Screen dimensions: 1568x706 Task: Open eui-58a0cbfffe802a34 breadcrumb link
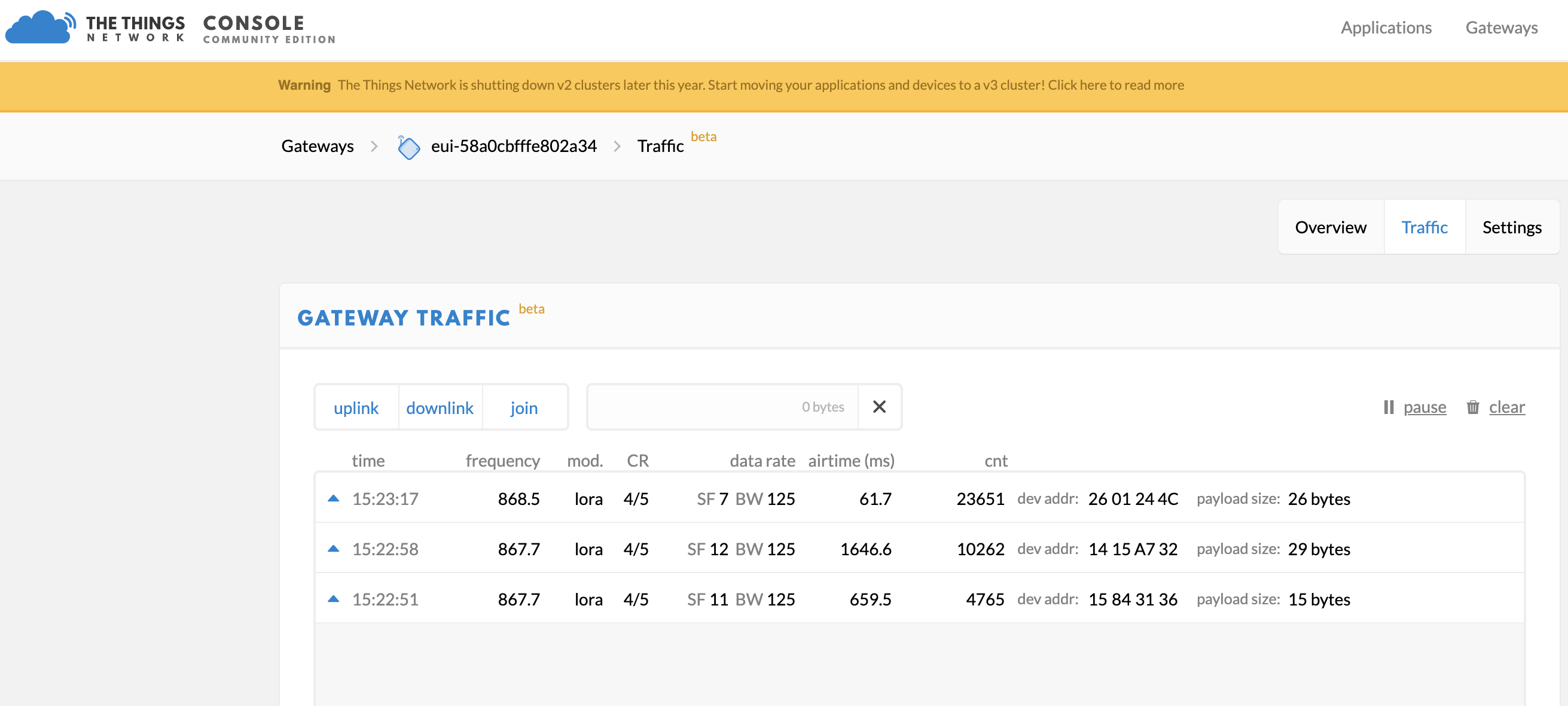point(513,146)
